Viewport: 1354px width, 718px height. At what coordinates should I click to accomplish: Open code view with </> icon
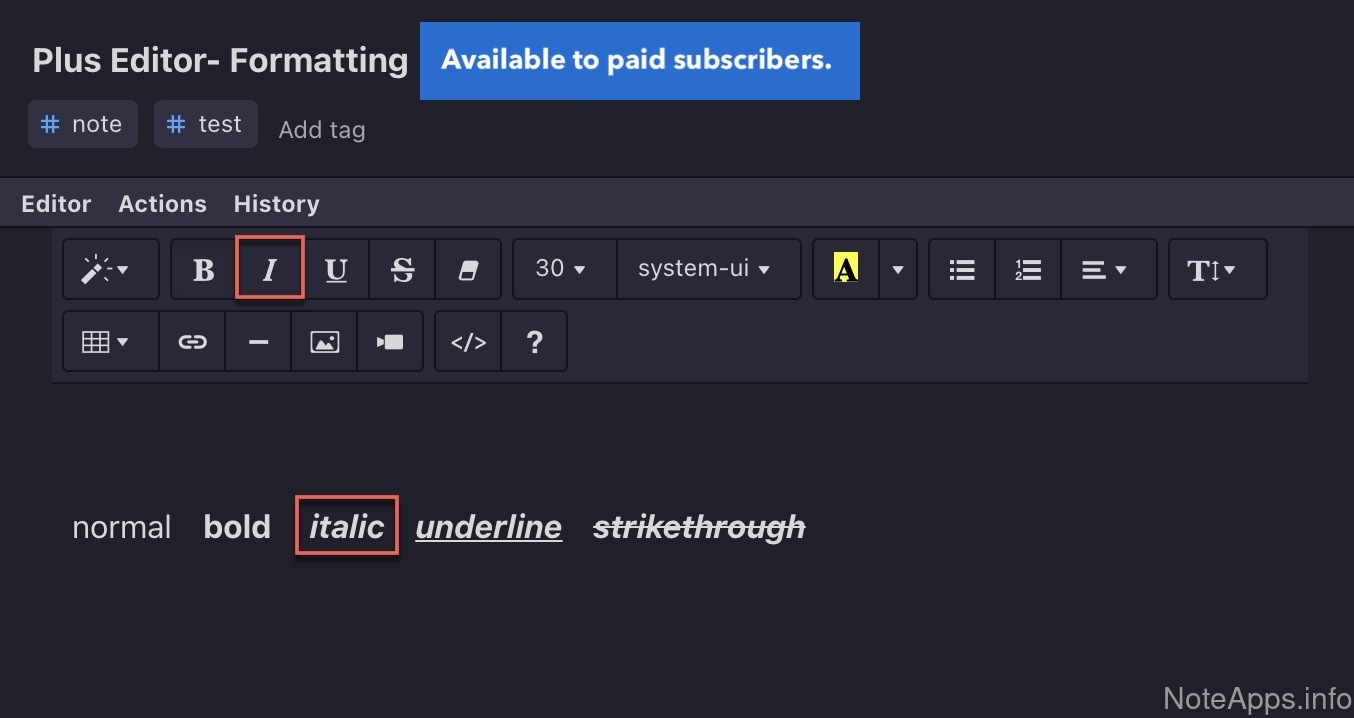(x=468, y=342)
